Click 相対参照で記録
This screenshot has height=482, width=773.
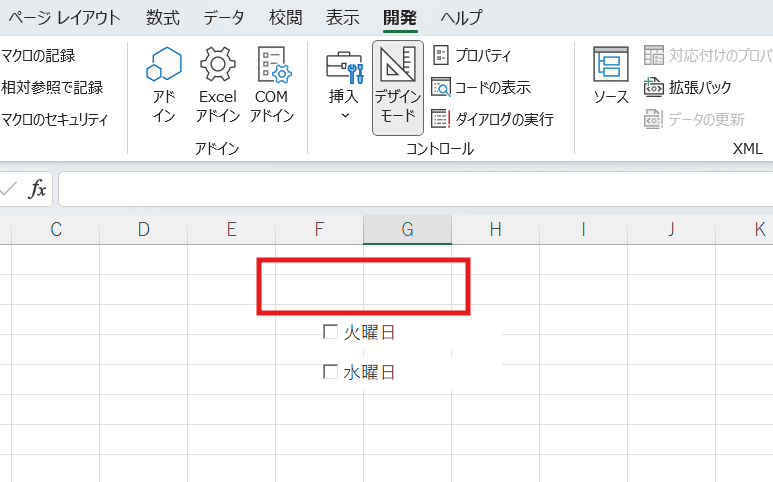pos(52,87)
